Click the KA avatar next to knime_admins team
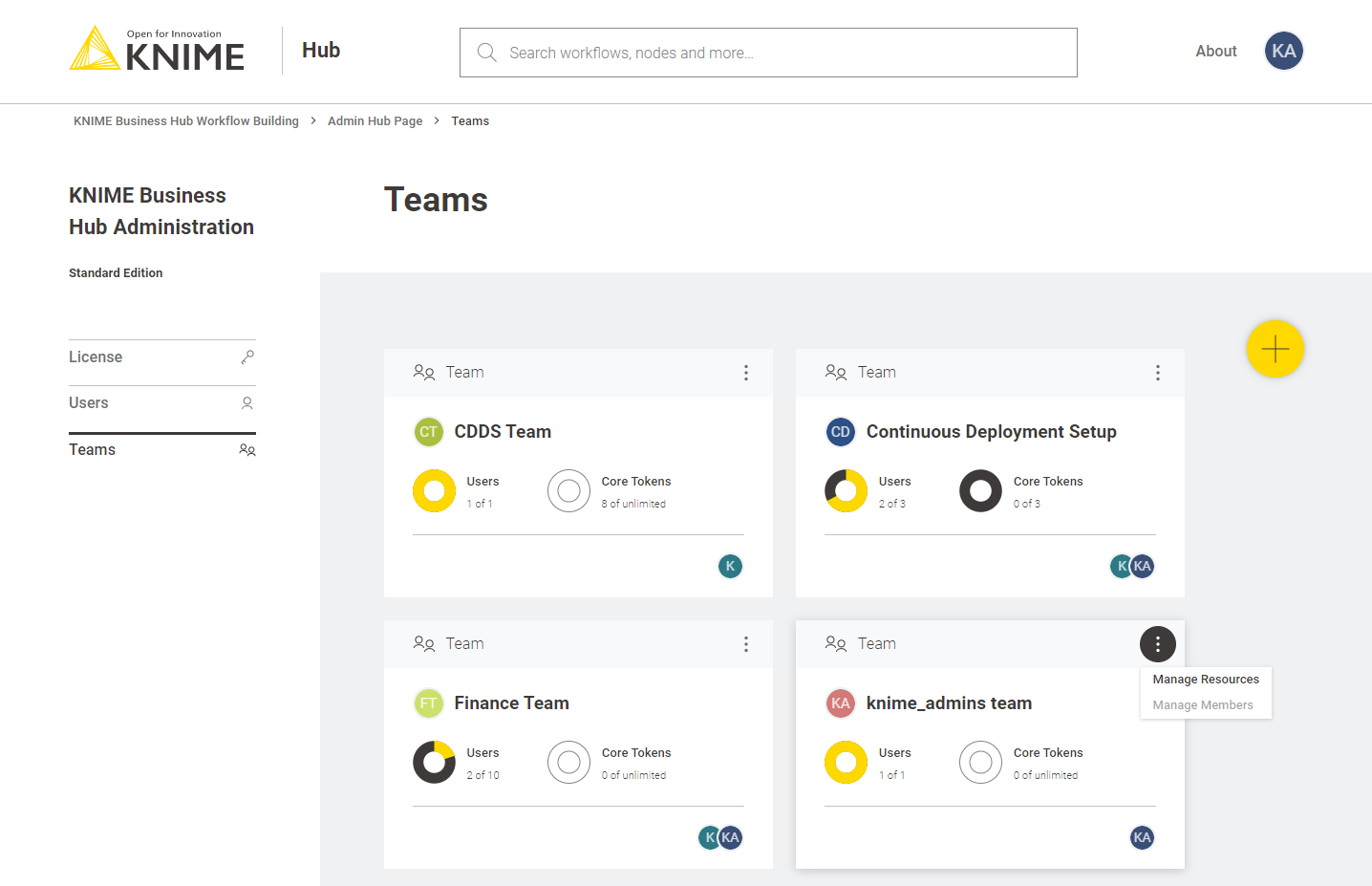Viewport: 1372px width, 886px height. pyautogui.click(x=840, y=703)
